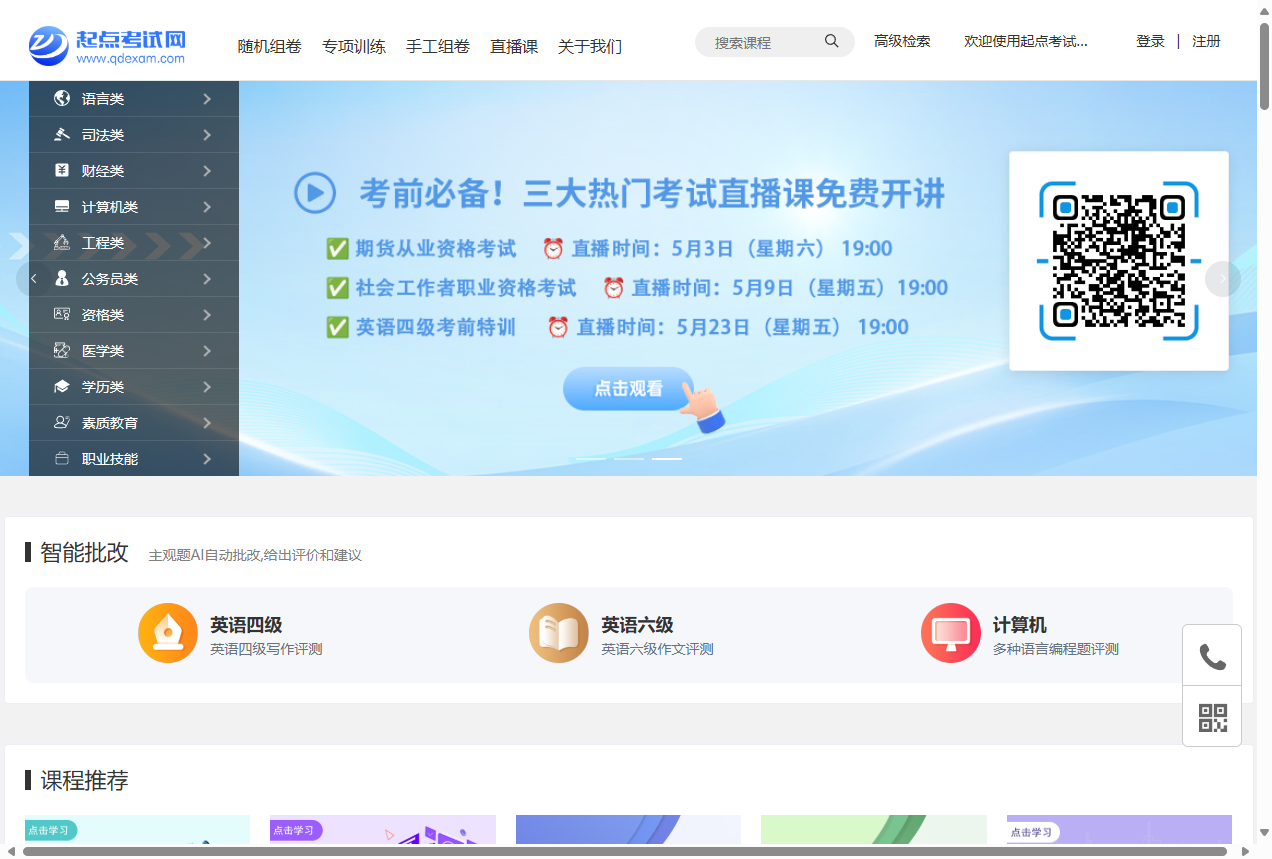Select the 医学类 medical category icon

click(x=62, y=350)
